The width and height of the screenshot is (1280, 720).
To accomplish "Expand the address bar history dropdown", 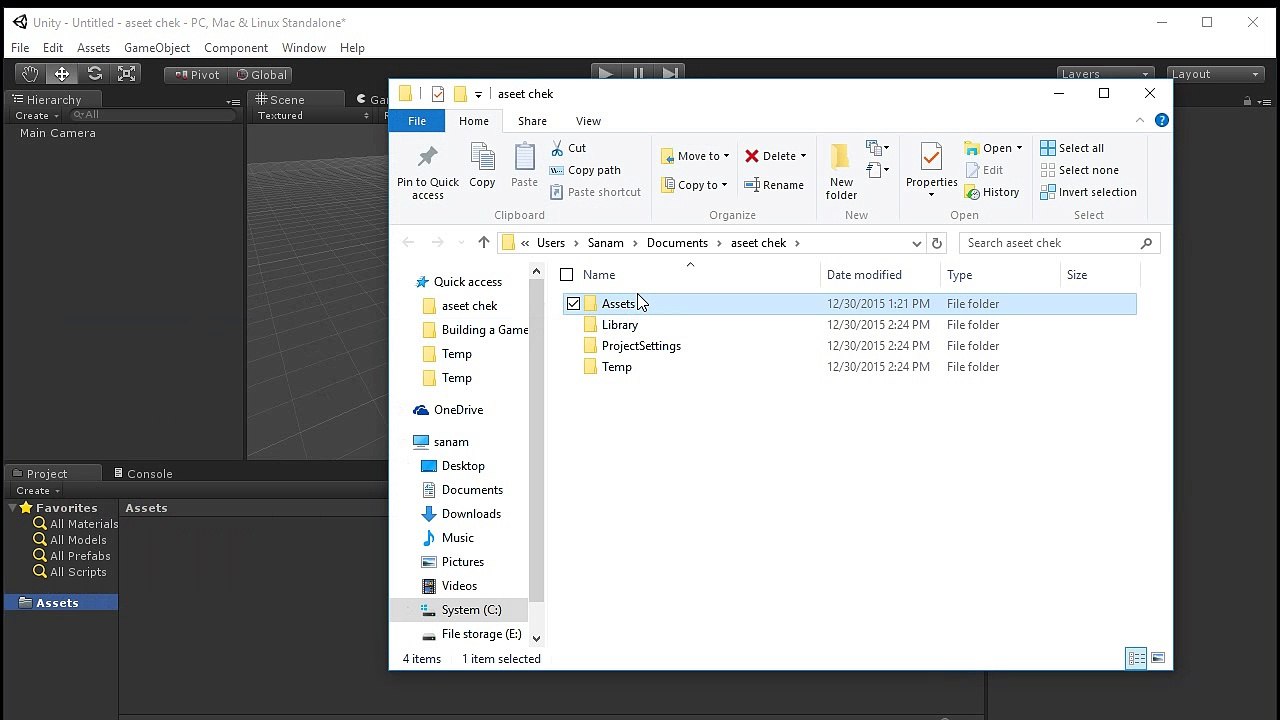I will click(x=916, y=243).
